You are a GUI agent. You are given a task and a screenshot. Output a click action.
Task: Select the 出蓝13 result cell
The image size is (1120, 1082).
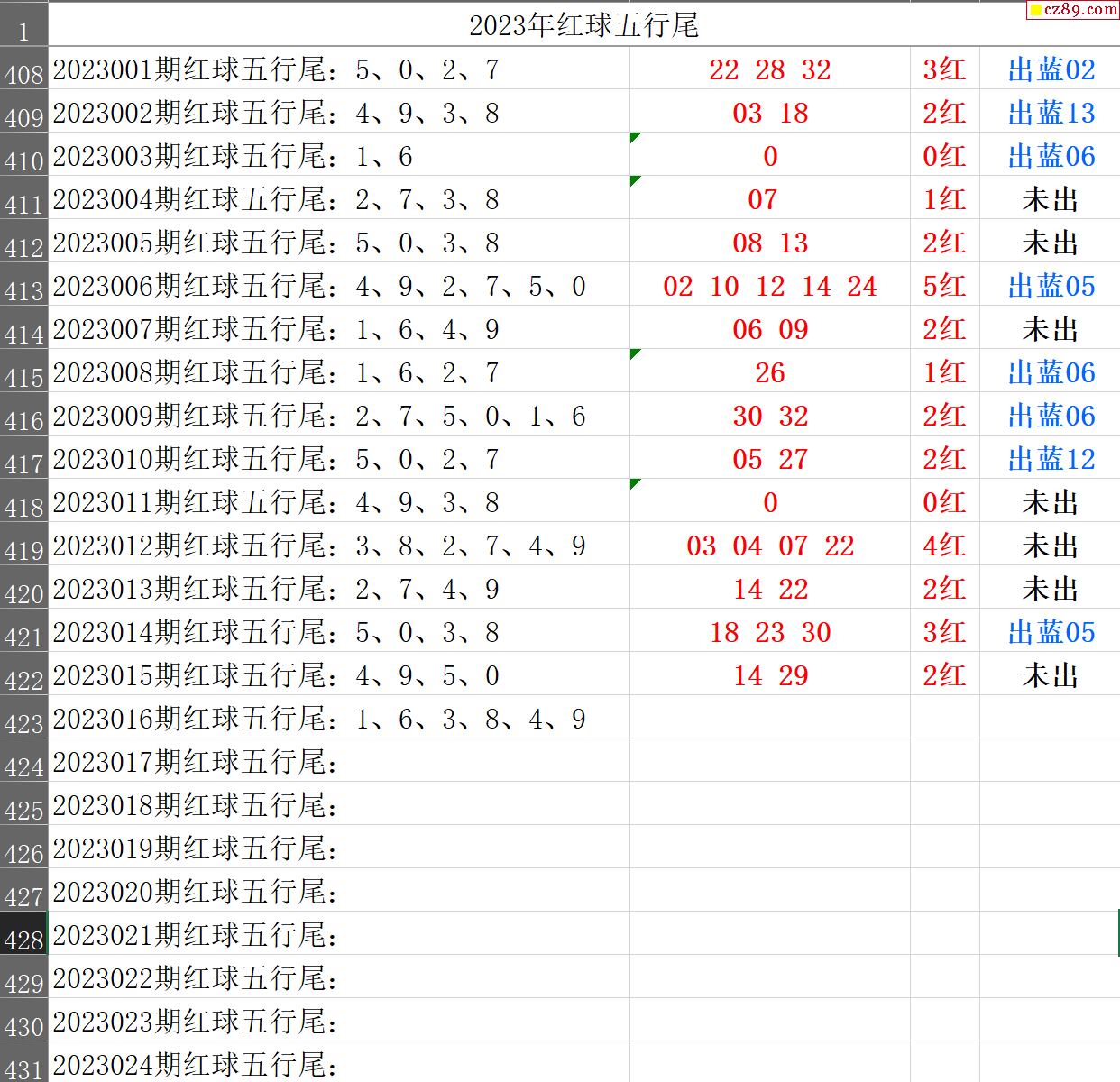click(x=1051, y=113)
